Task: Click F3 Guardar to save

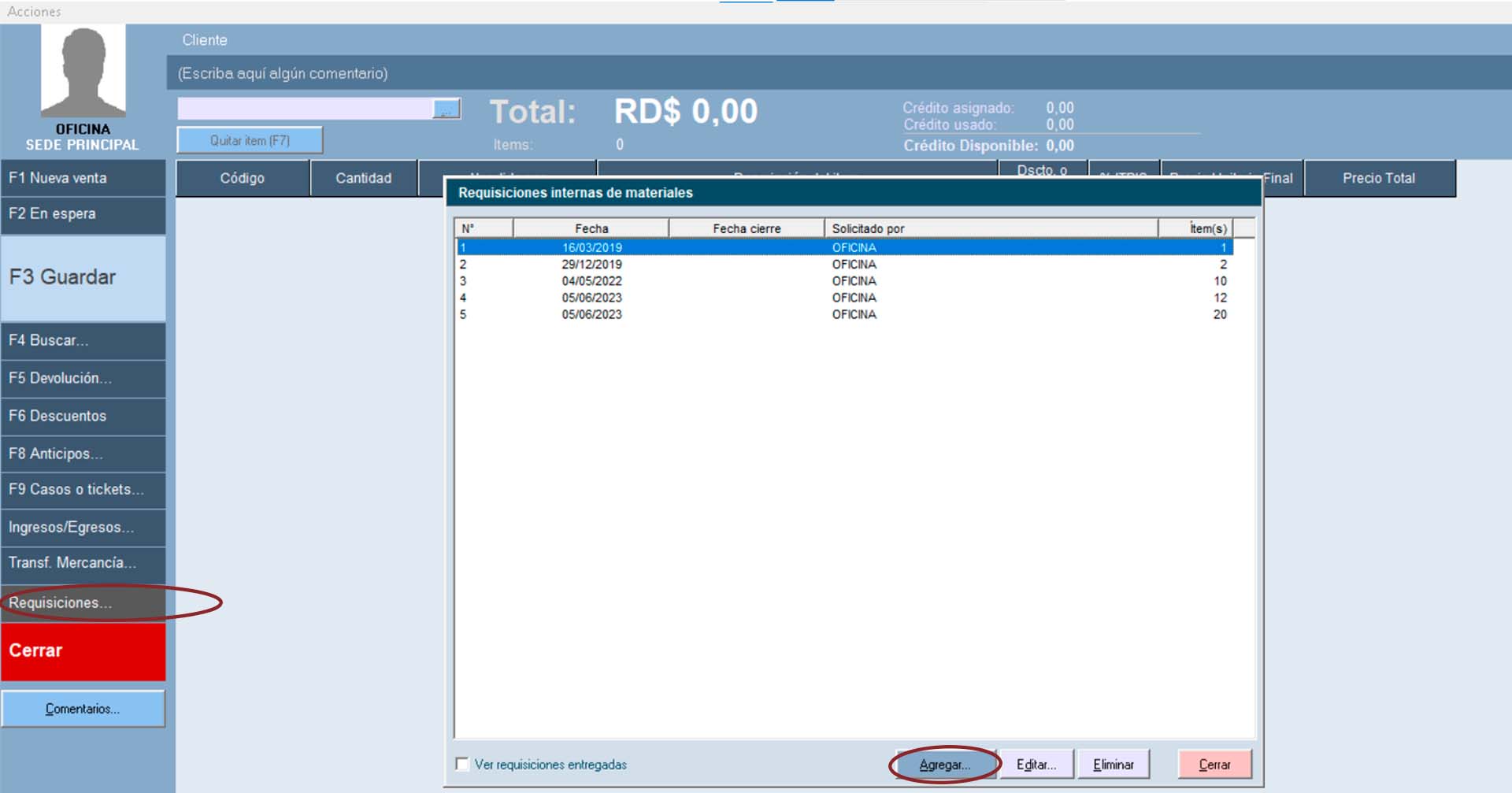Action: 83,278
